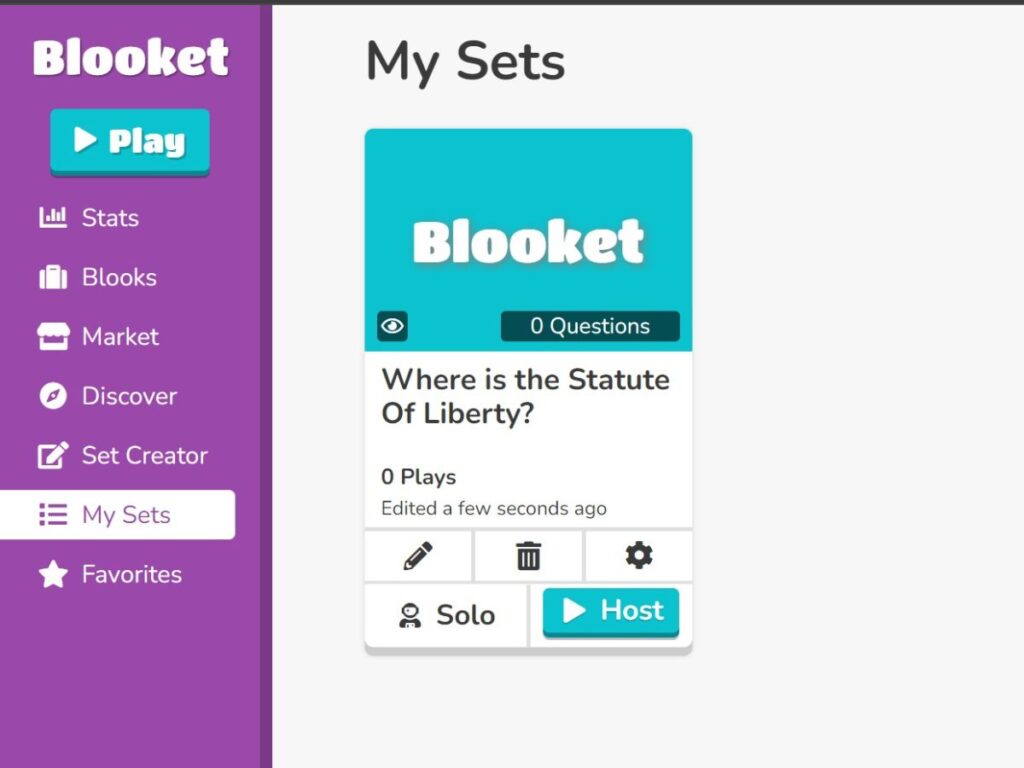Select the Blooks briefcase icon
This screenshot has width=1024, height=768.
52,277
